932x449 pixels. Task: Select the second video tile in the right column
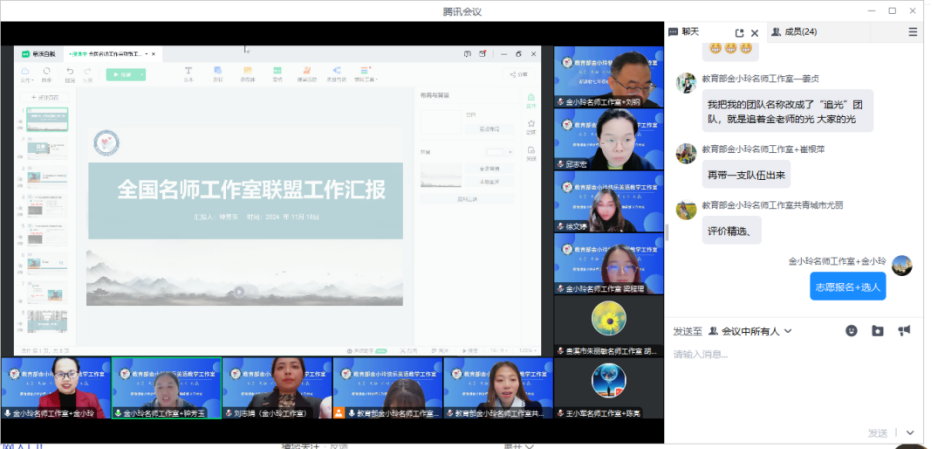(609, 139)
